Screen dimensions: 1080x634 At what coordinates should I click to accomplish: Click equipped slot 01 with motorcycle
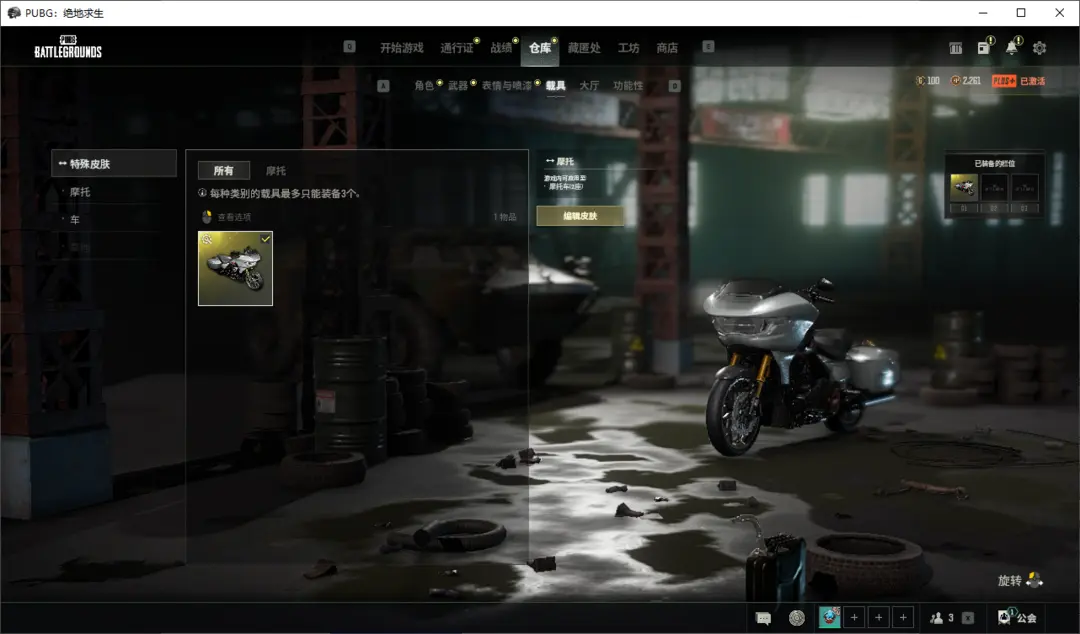[964, 186]
